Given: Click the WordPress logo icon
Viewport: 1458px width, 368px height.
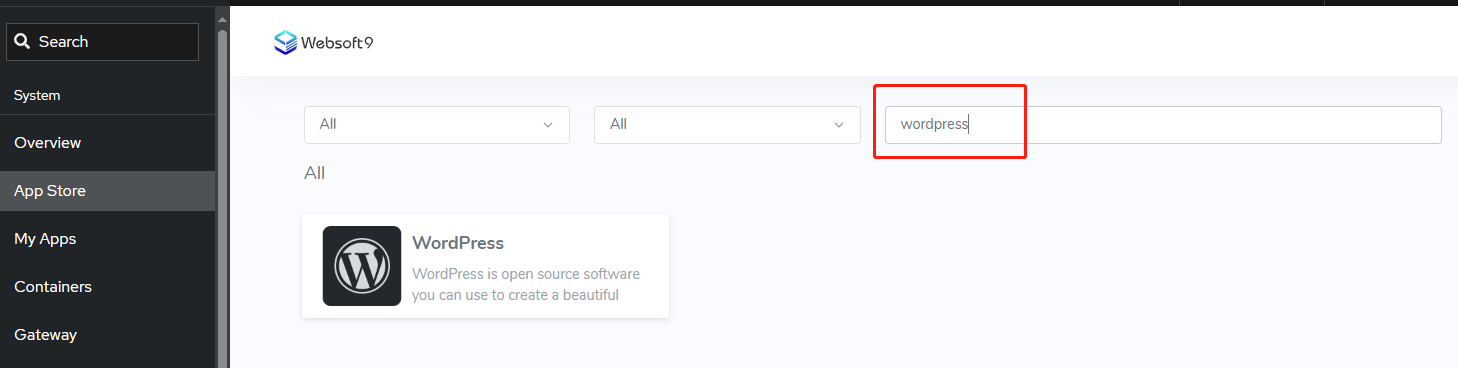Looking at the screenshot, I should click(x=362, y=266).
